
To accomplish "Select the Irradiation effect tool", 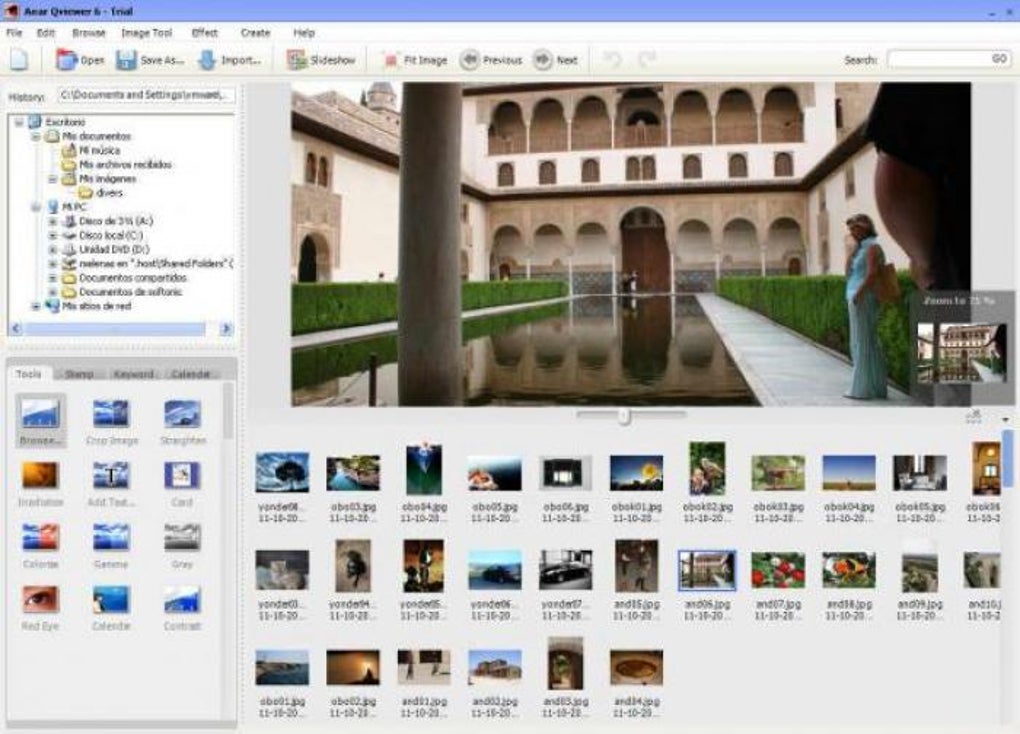I will (40, 482).
